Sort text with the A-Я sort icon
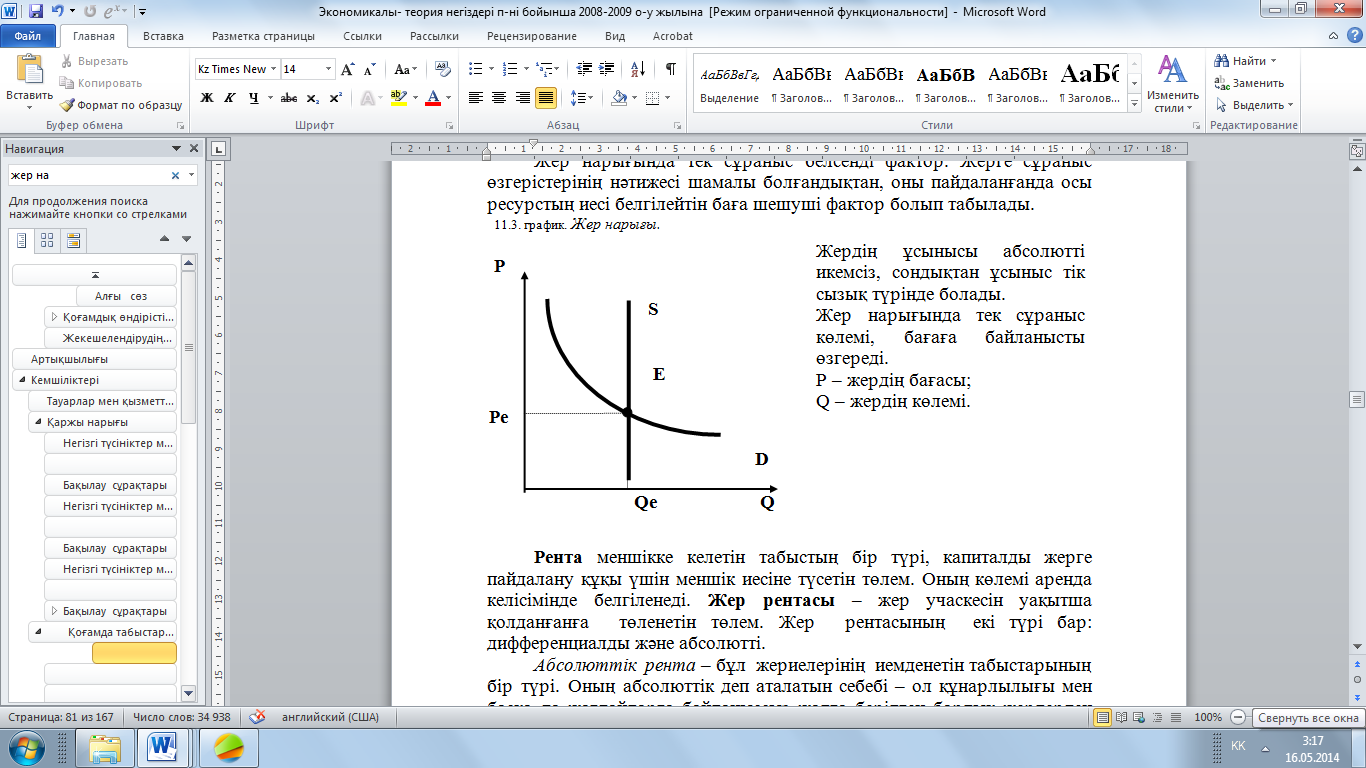 [637, 69]
